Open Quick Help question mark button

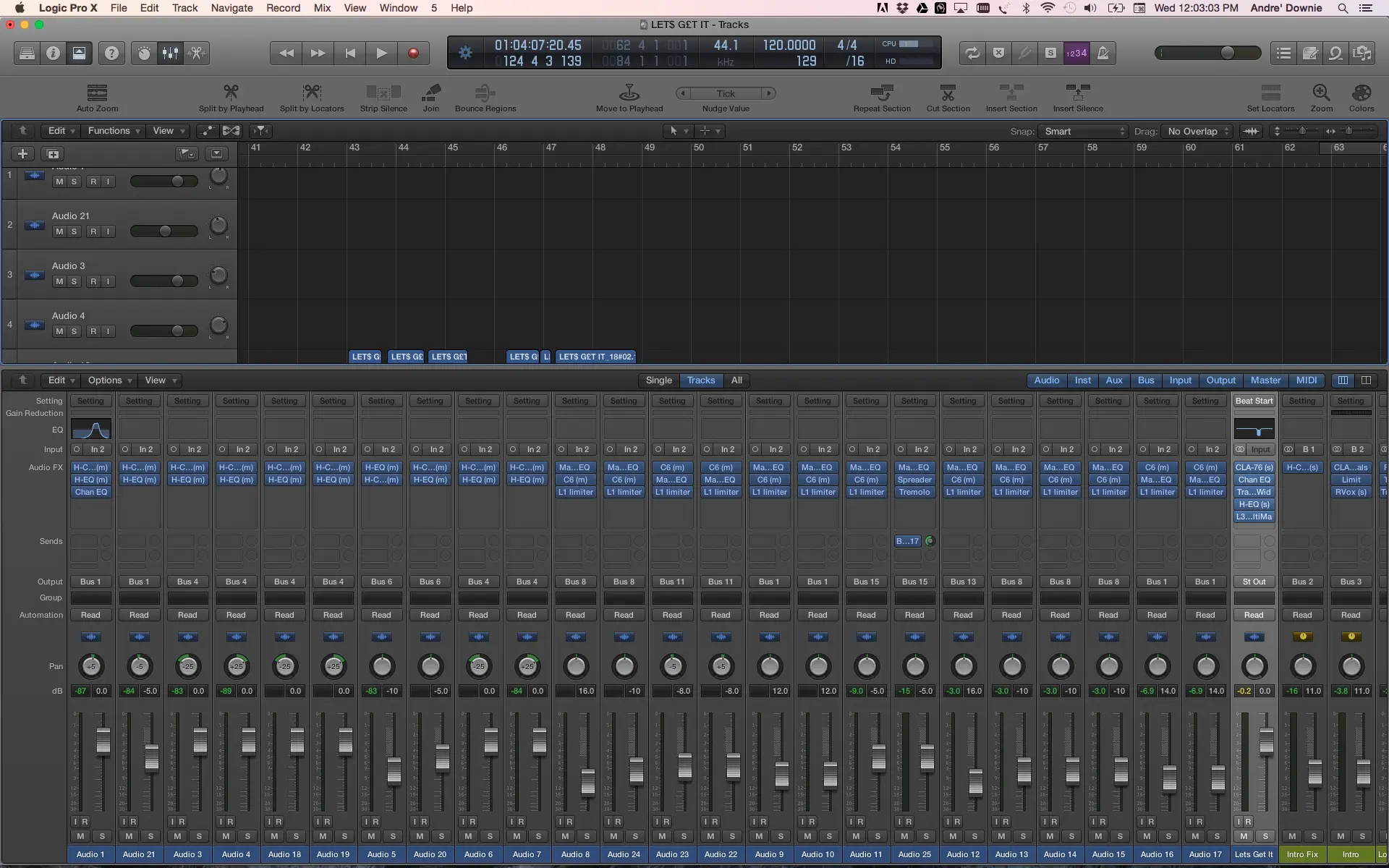tap(111, 54)
